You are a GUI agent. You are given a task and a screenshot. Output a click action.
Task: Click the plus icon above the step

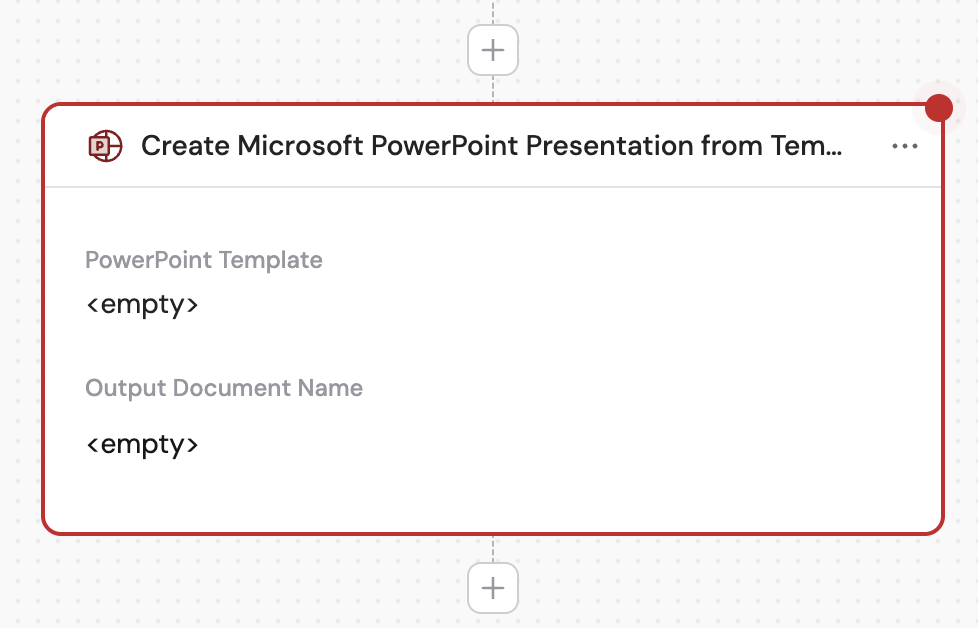(492, 49)
